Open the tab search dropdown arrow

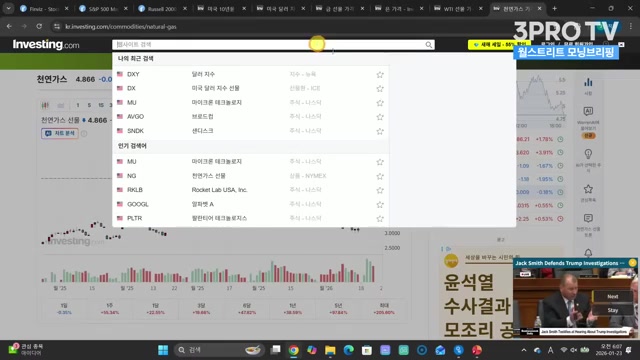(8, 8)
